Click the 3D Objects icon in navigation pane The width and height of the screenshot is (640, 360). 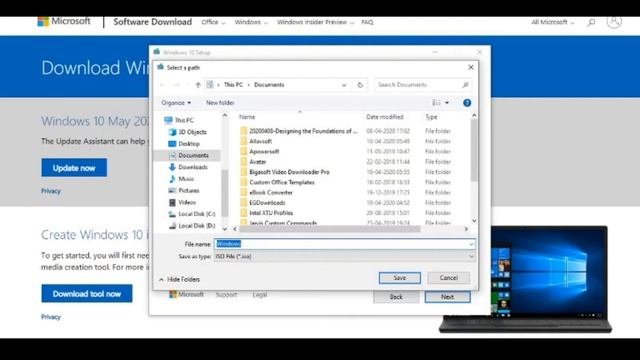click(x=172, y=132)
